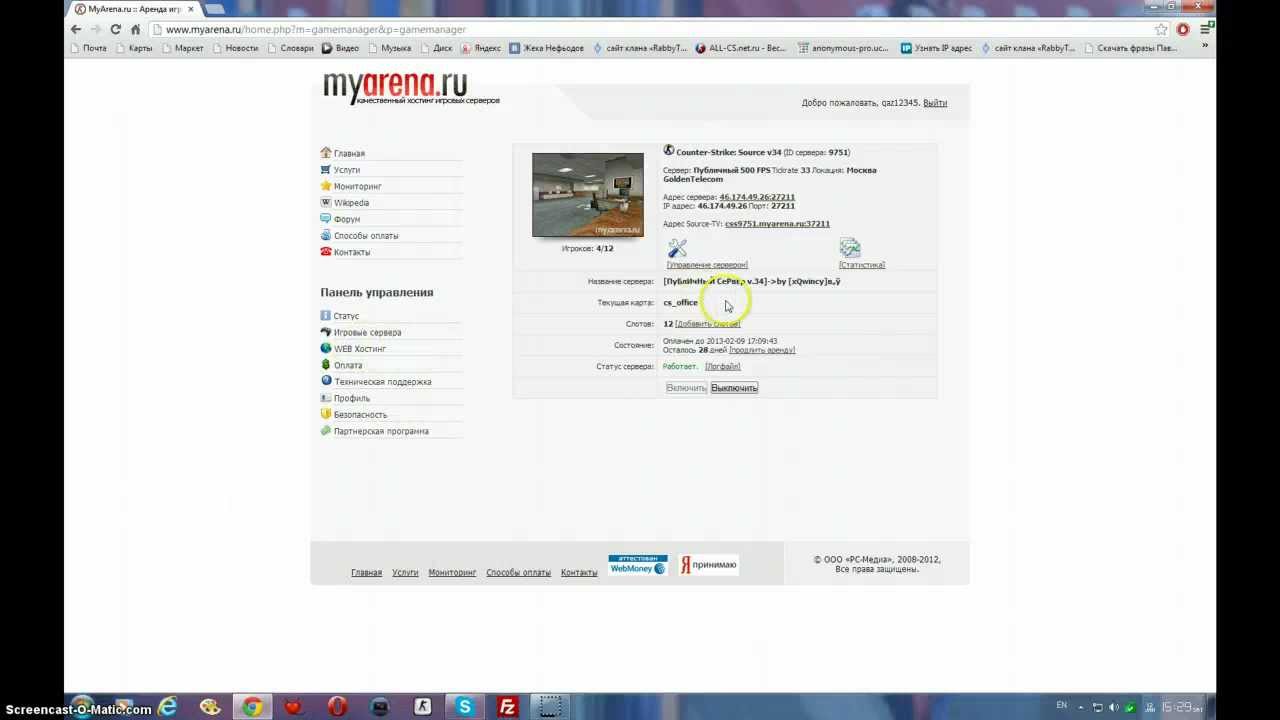The image size is (1280, 720).
Task: Click the Добавить слотов link
Action: click(x=708, y=324)
